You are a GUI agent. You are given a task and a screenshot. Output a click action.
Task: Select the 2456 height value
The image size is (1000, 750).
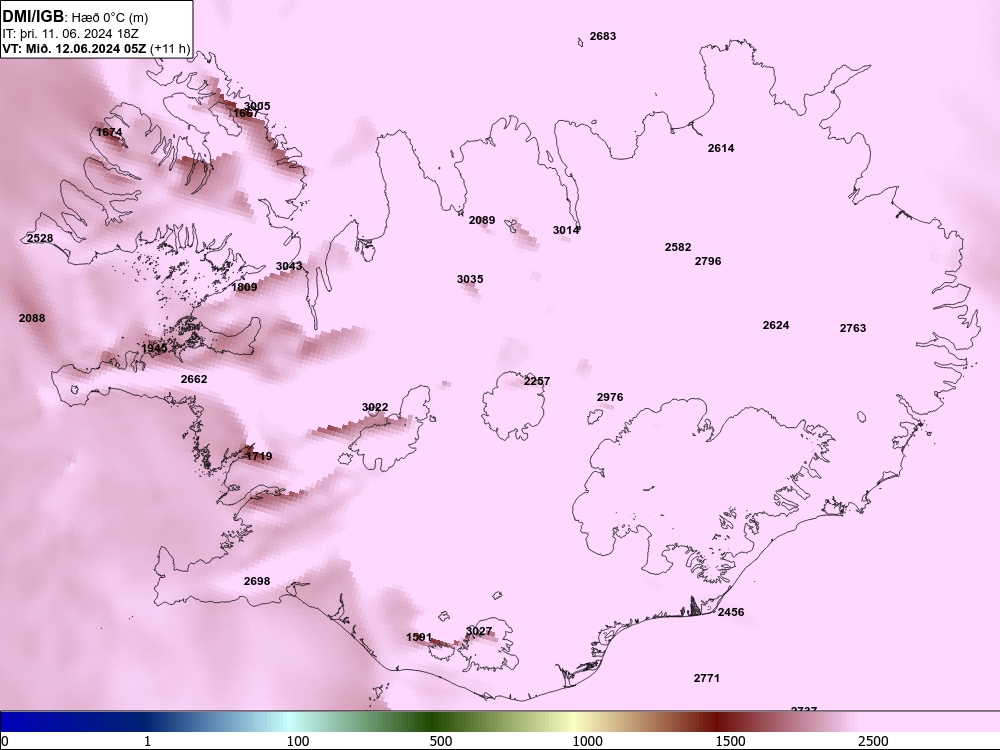pos(731,612)
